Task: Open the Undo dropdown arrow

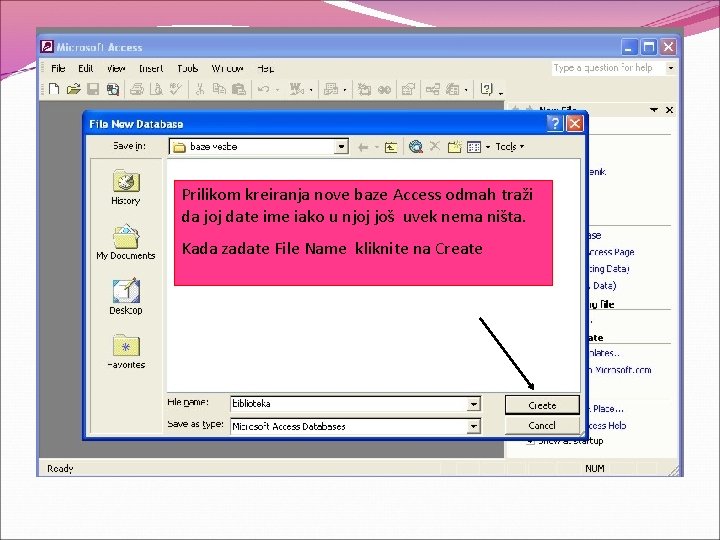Action: coord(277,90)
